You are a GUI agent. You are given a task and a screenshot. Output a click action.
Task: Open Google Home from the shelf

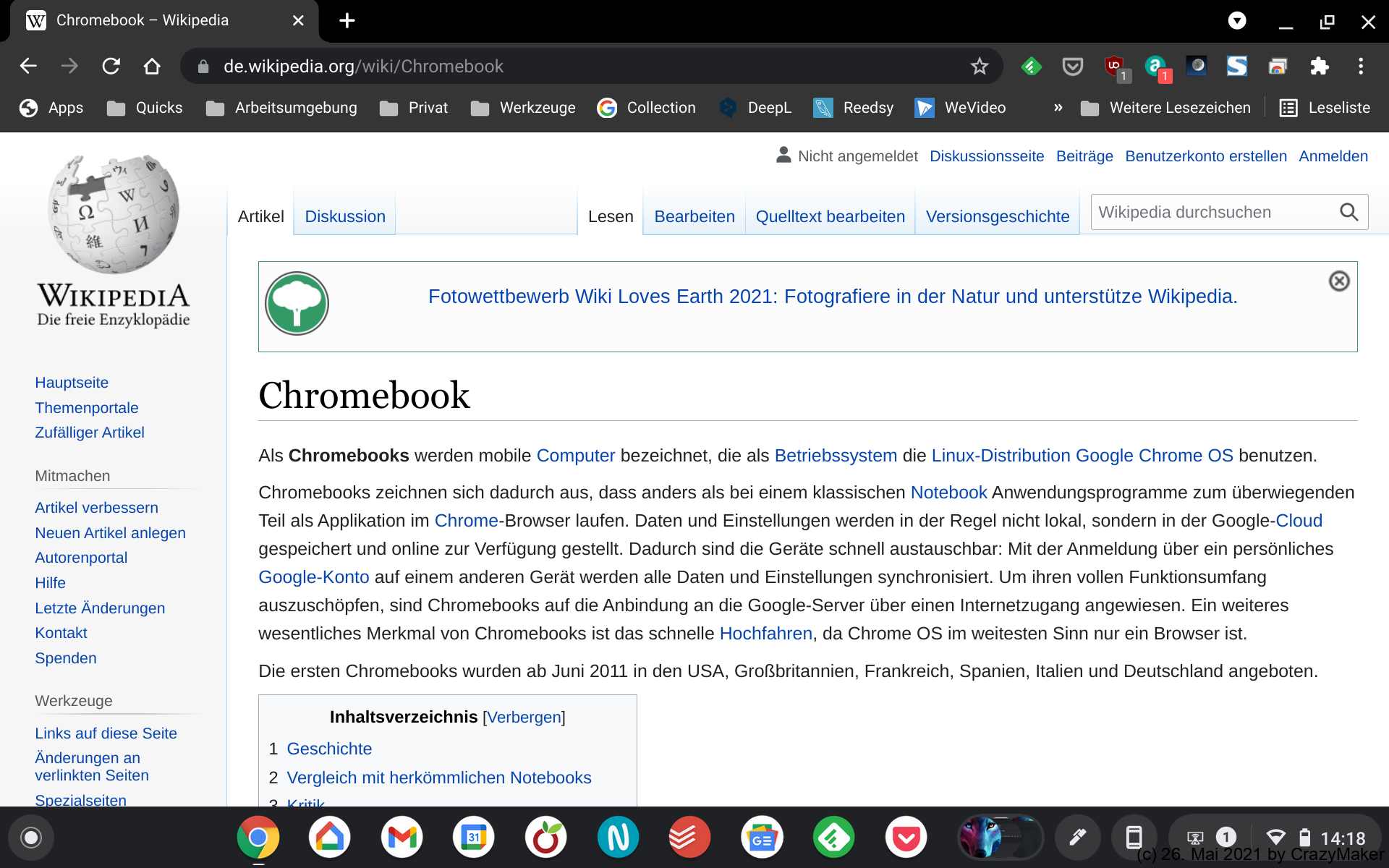pos(330,838)
